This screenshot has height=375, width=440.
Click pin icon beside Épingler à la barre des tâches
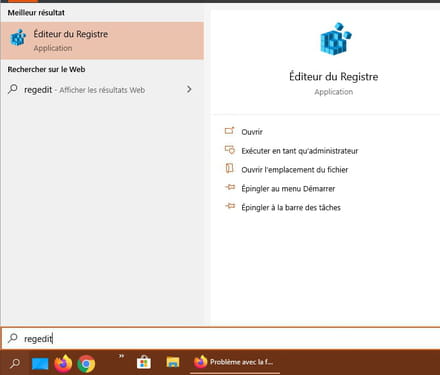[x=230, y=206]
